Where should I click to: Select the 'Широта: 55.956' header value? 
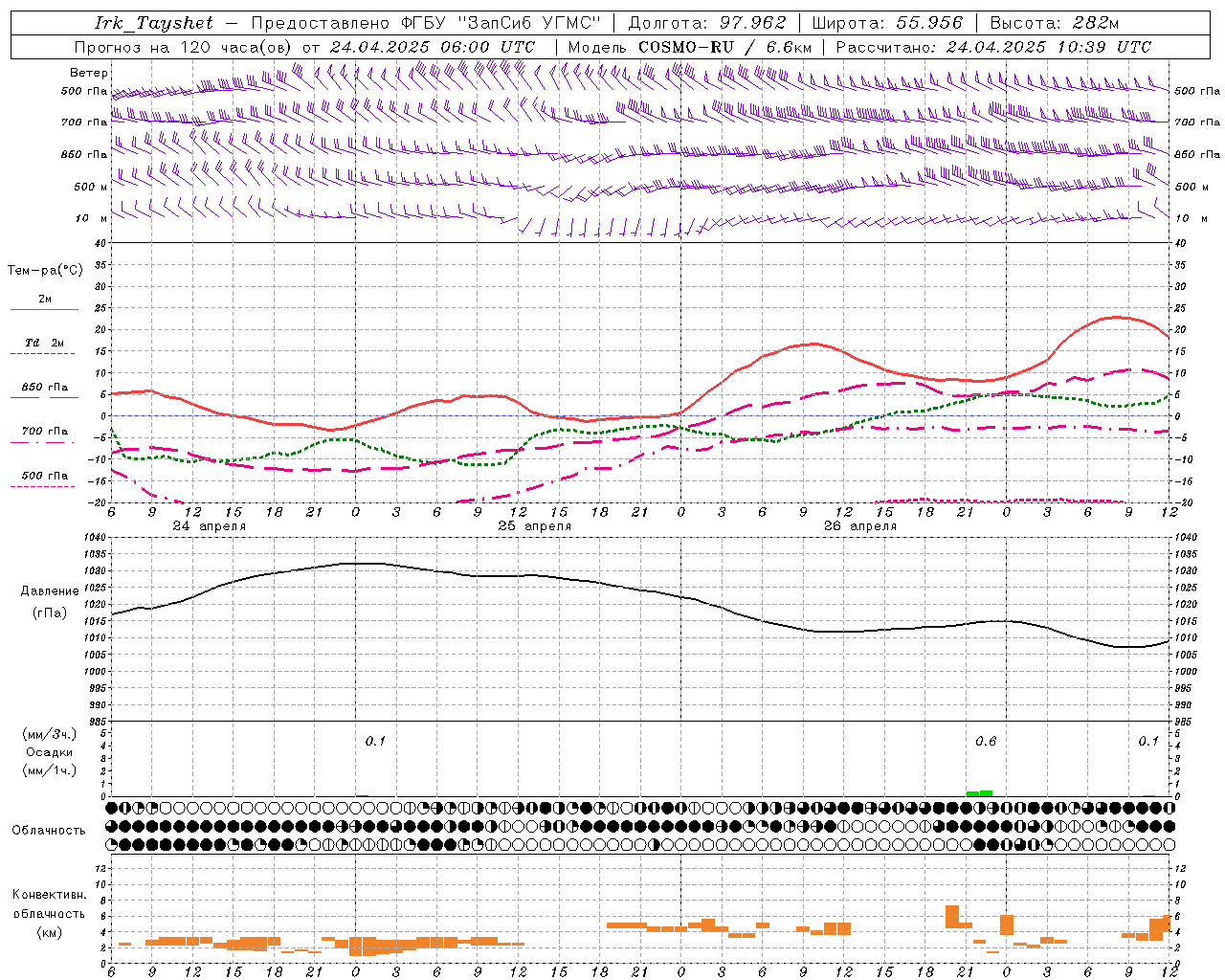pos(887,23)
